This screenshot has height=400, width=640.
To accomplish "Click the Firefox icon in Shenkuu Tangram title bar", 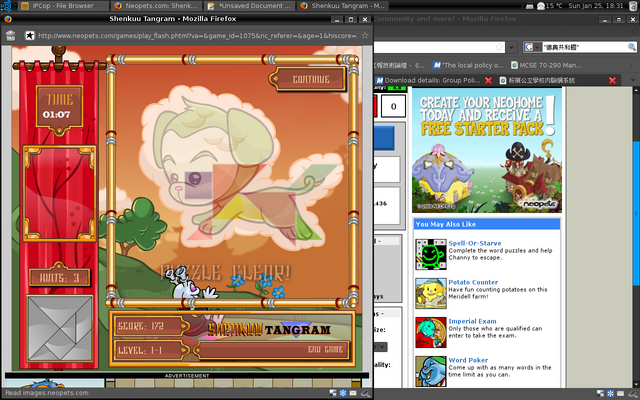I will pyautogui.click(x=8, y=19).
